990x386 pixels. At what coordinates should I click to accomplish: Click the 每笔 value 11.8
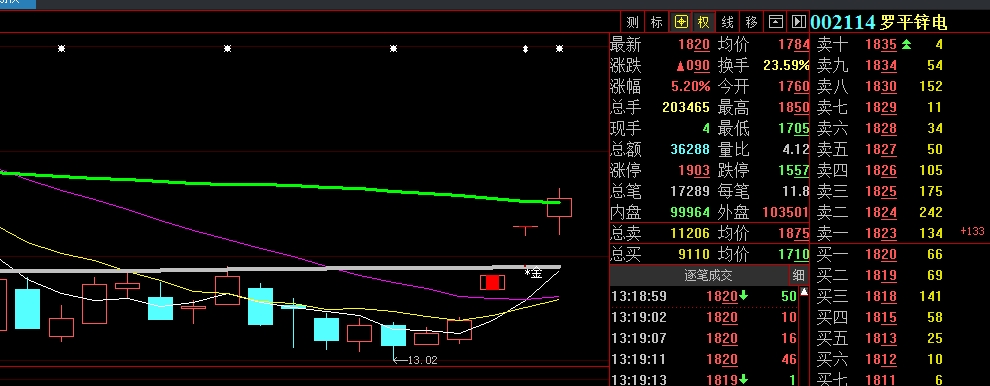tap(796, 191)
